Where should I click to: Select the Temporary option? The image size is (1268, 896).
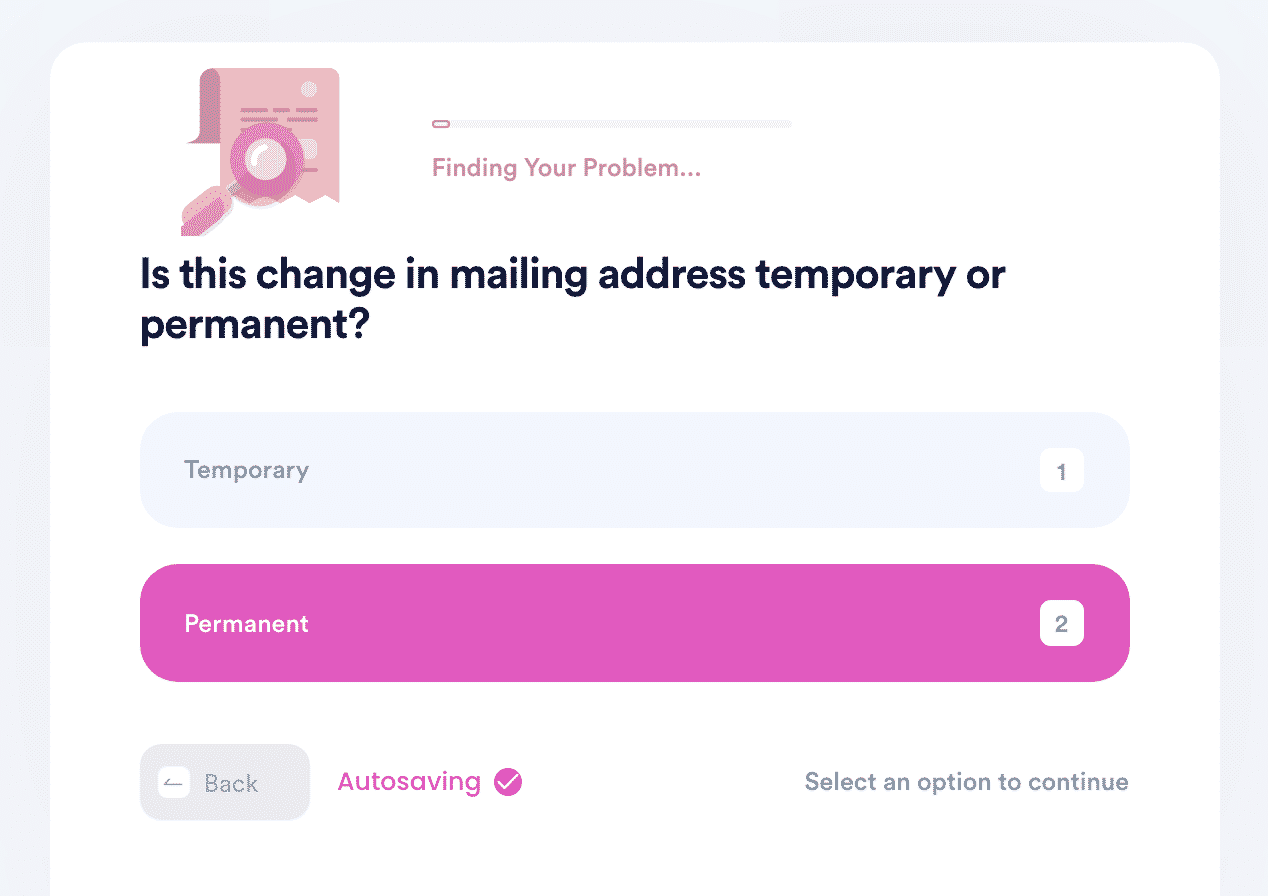[634, 470]
